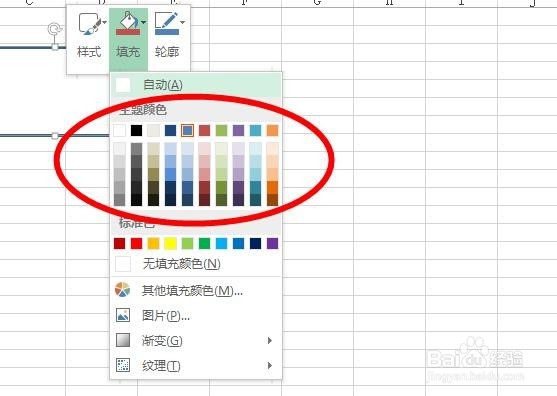
Task: Pick orange theme color swatch in top row
Action: click(272, 130)
